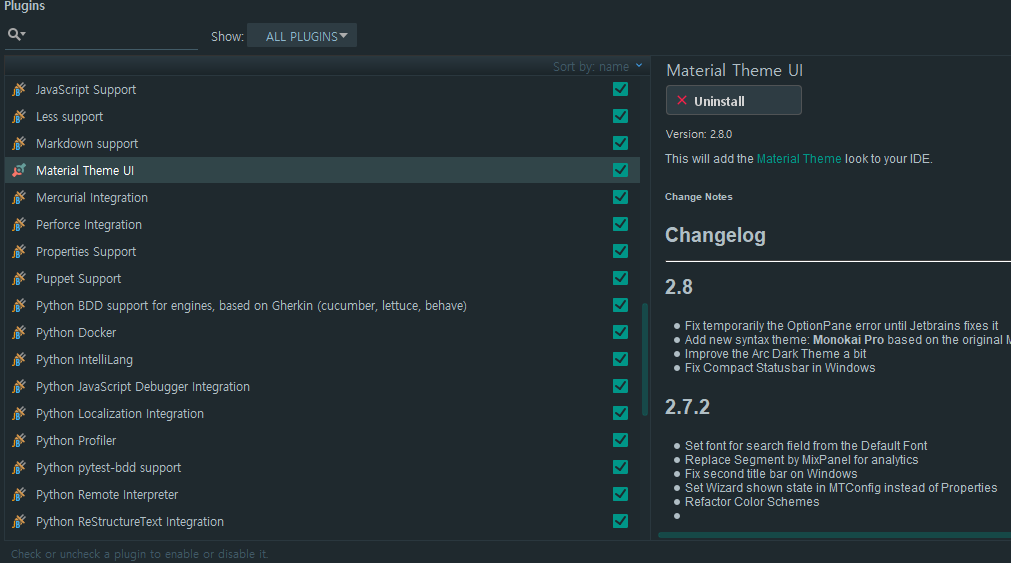Click the Changelog heading
1011x563 pixels.
click(x=715, y=235)
